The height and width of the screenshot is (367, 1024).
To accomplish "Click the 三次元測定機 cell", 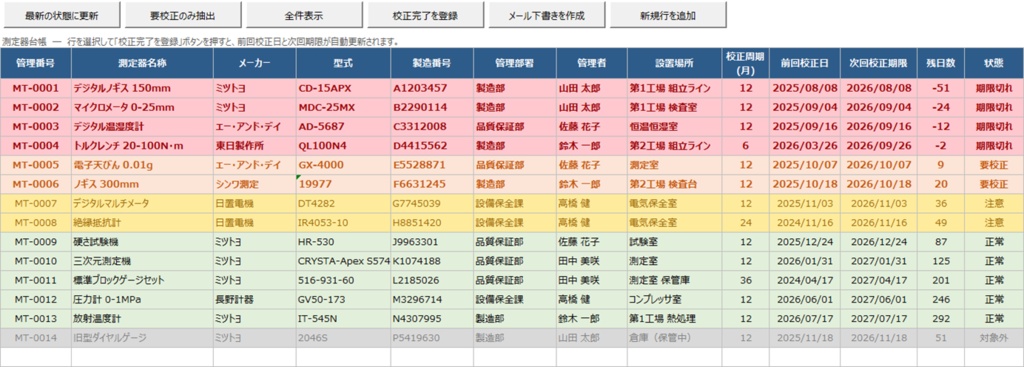I will pos(142,261).
